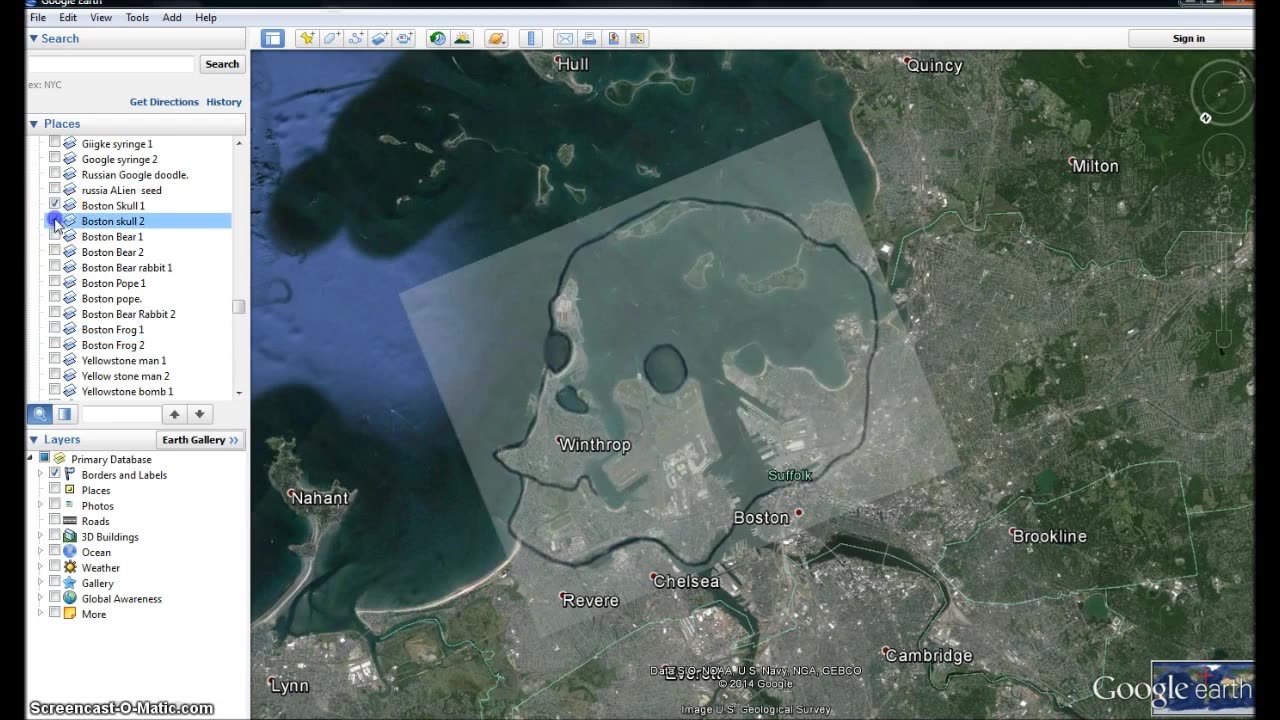Select the Boston Bear rabbit 1 entry
This screenshot has width=1280, height=720.
(127, 267)
